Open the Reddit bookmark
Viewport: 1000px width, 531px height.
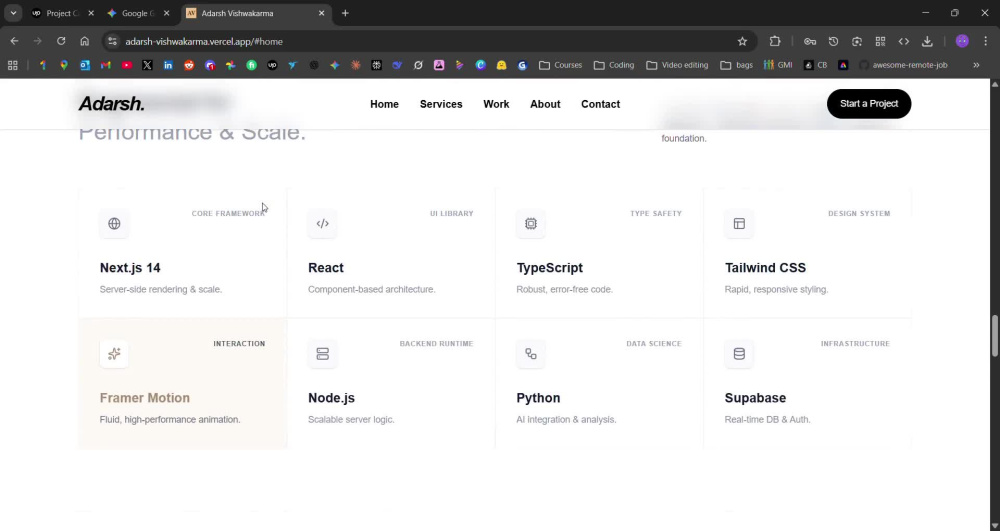point(189,65)
